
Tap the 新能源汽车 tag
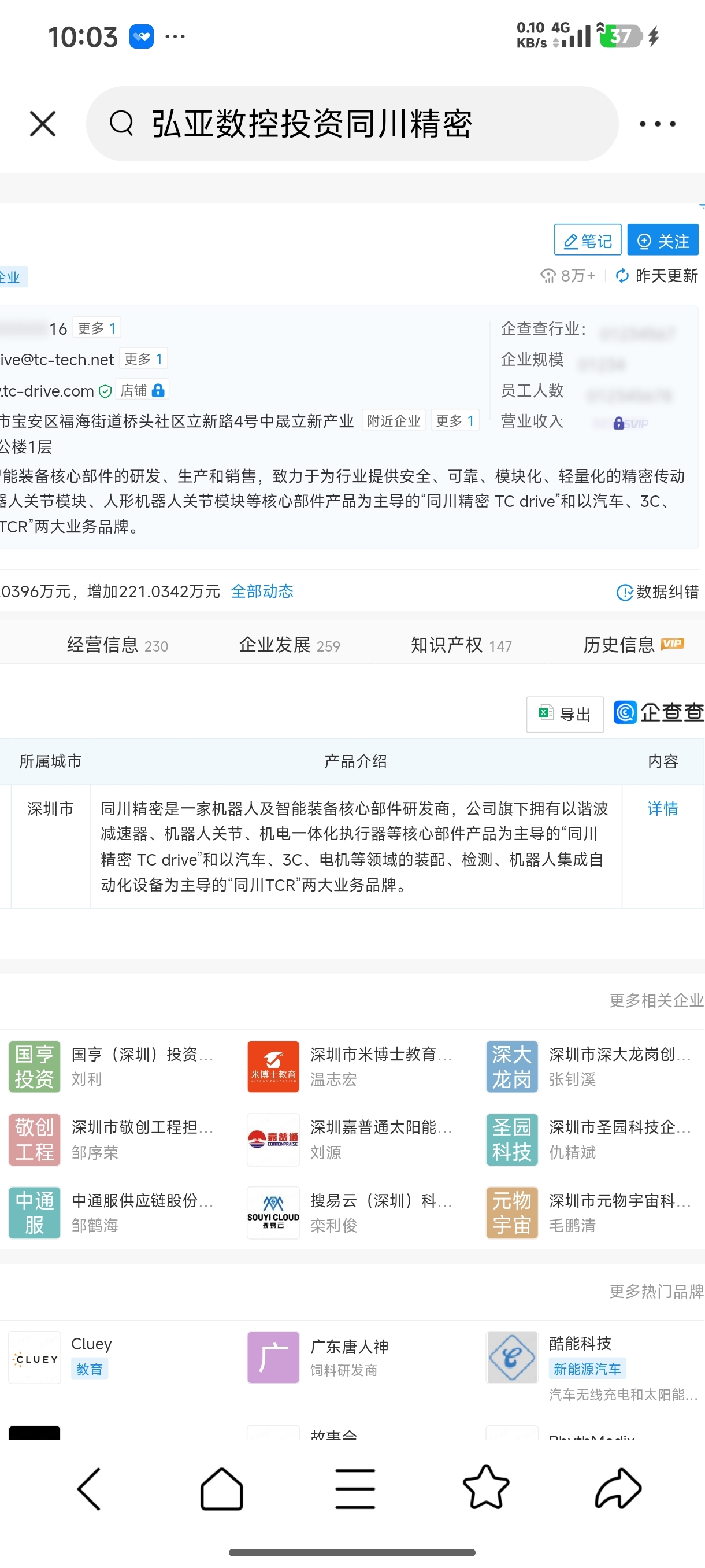click(x=588, y=1369)
